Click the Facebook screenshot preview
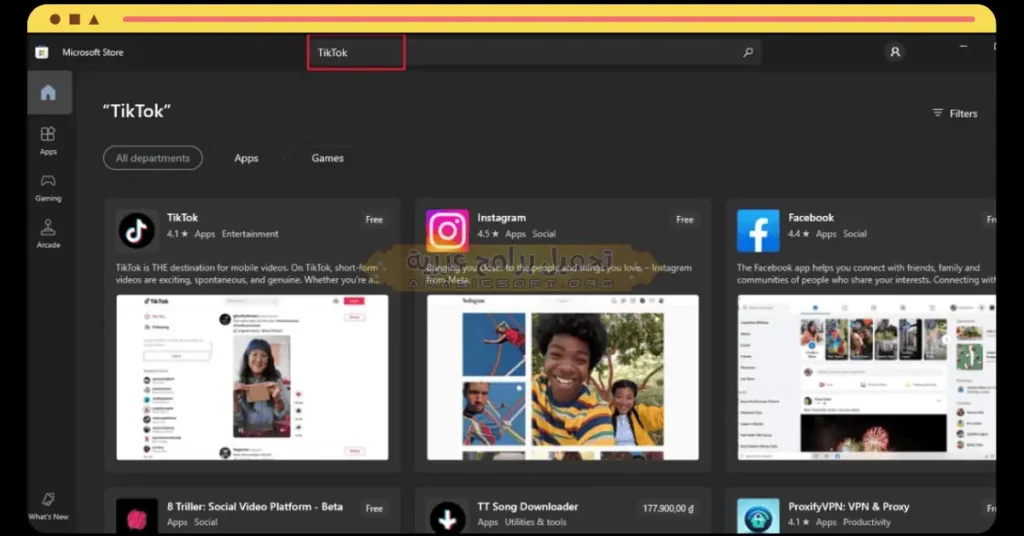 pyautogui.click(x=867, y=377)
